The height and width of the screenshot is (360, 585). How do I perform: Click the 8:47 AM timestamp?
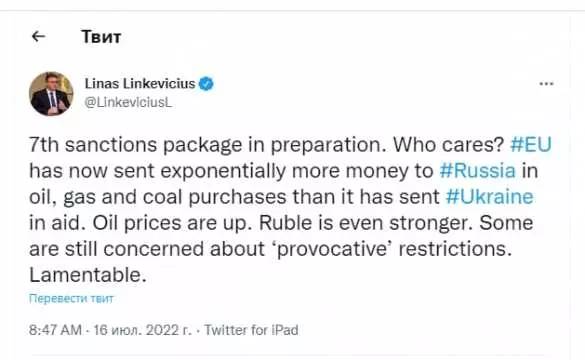point(55,330)
